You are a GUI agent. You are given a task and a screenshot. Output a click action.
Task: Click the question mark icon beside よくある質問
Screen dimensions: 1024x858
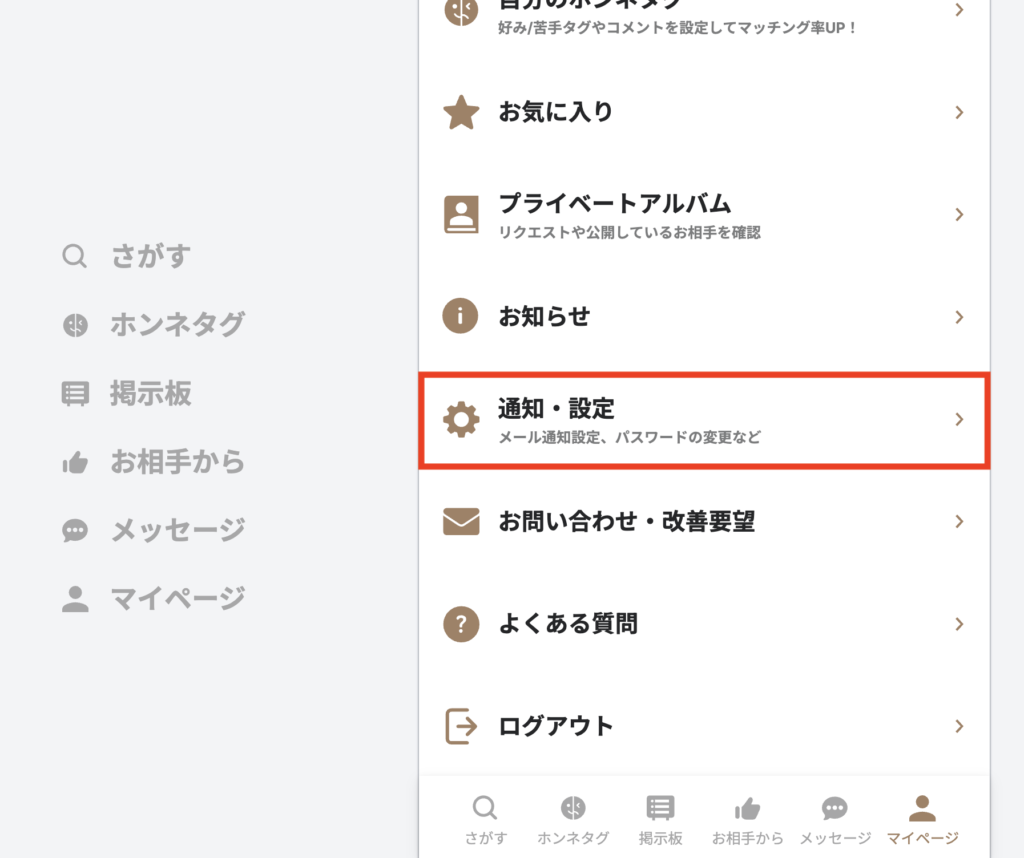tap(460, 623)
